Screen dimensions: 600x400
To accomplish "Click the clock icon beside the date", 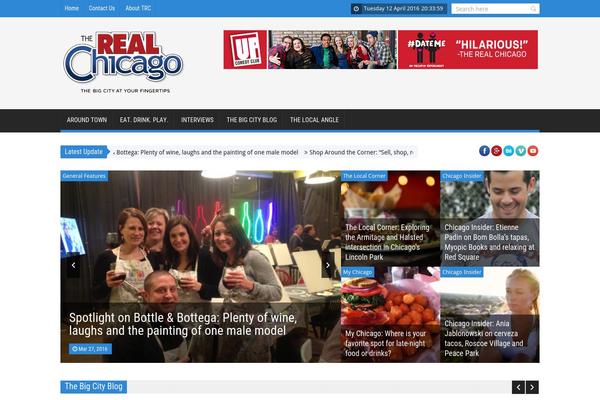I will click(x=356, y=8).
